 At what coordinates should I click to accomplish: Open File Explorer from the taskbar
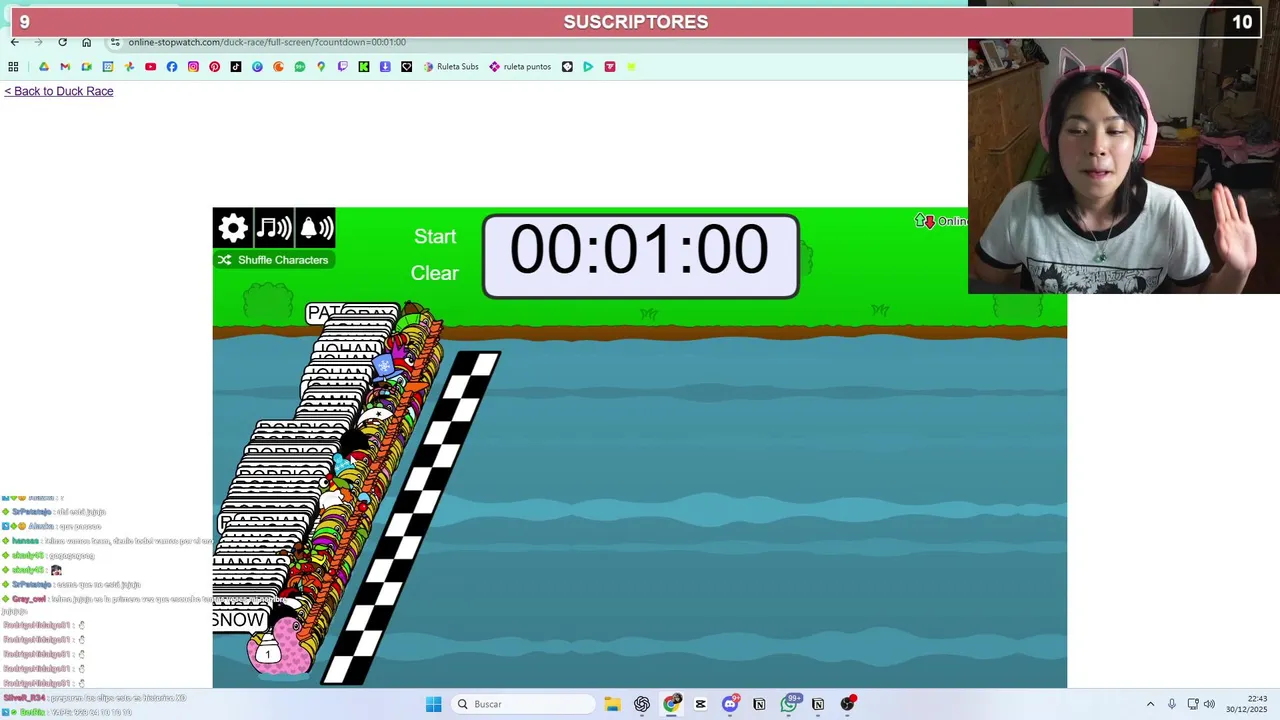(612, 704)
